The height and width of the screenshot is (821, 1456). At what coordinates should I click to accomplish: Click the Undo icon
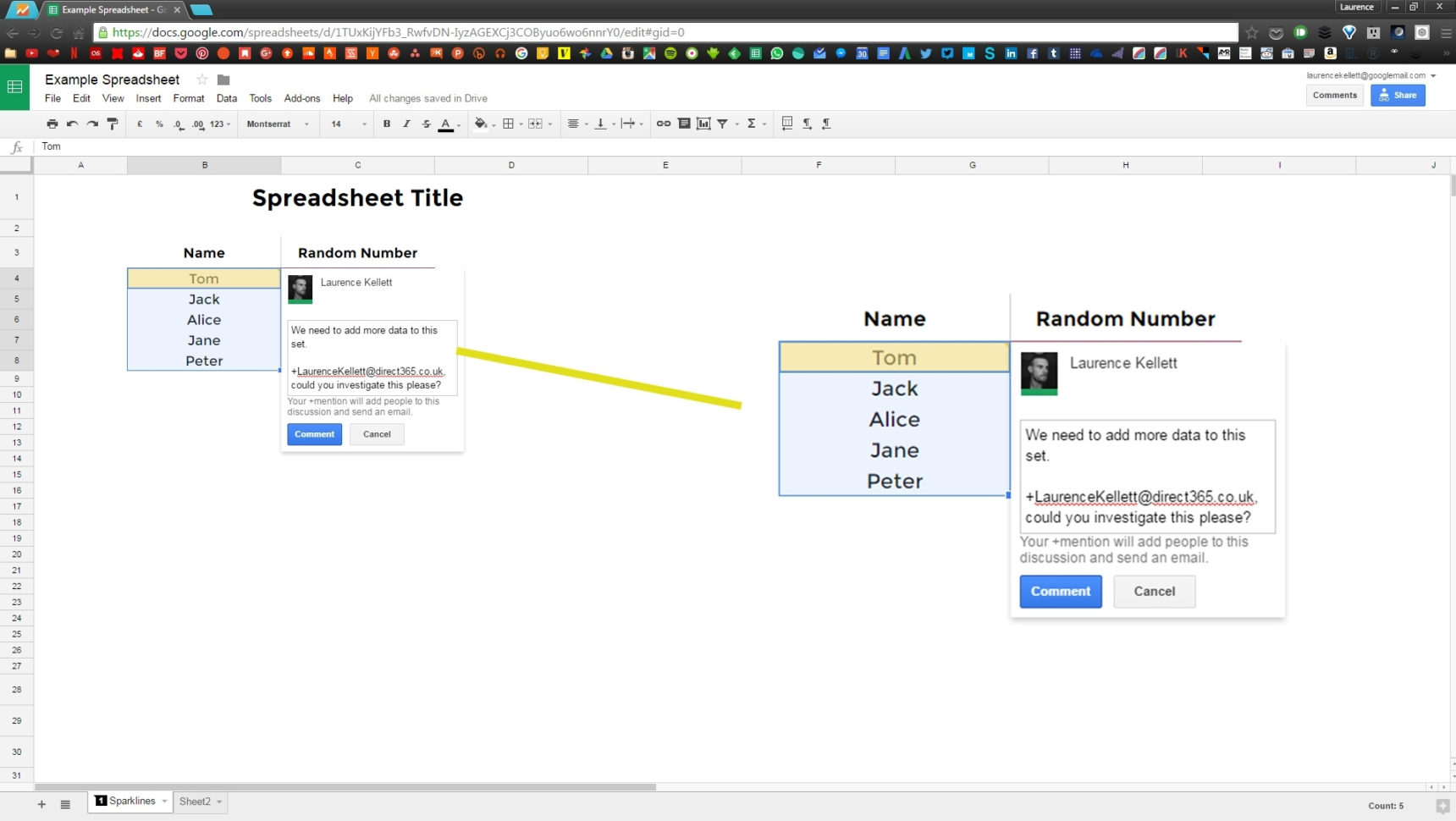click(x=70, y=124)
